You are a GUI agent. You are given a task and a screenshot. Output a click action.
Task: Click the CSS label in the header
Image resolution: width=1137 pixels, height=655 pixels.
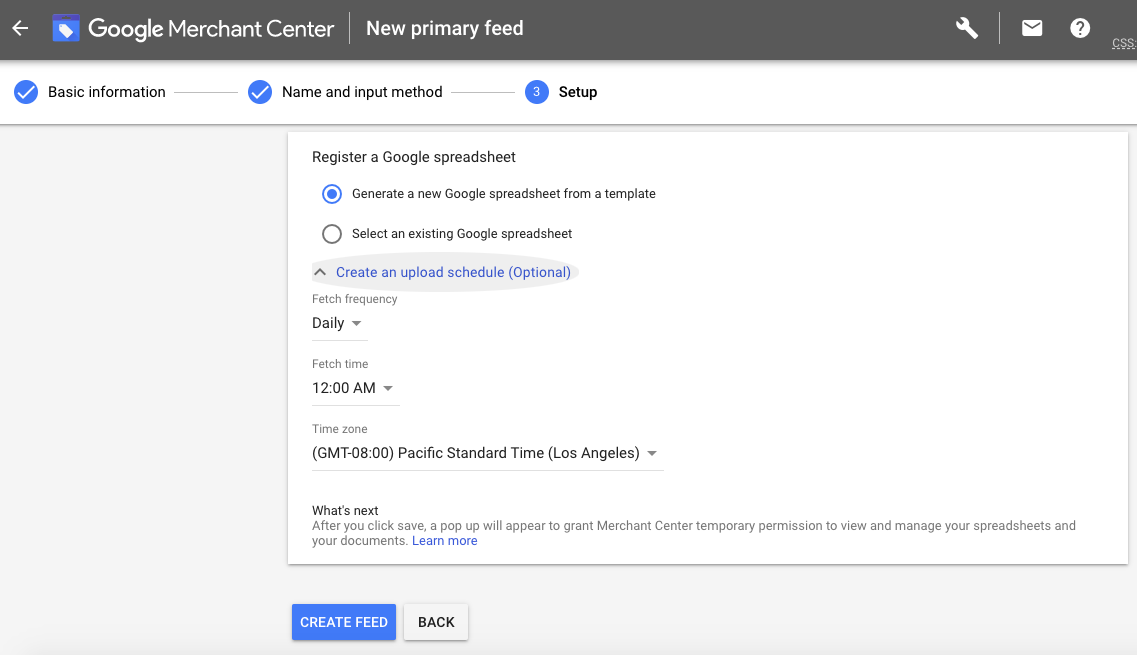(x=1123, y=44)
